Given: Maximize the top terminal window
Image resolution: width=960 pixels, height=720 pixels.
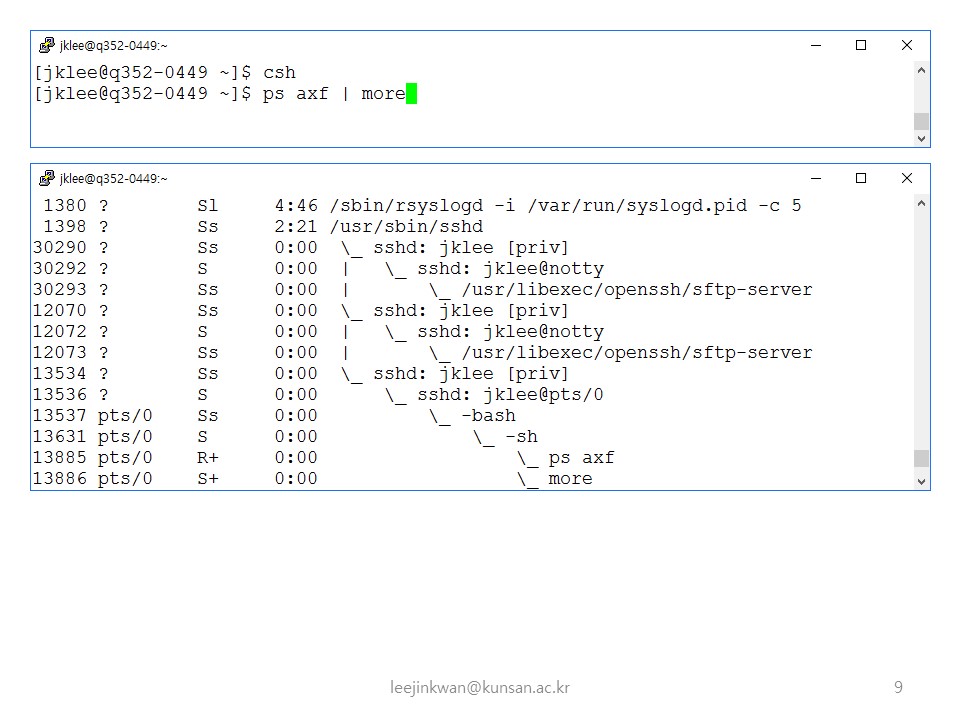Looking at the screenshot, I should [x=861, y=45].
